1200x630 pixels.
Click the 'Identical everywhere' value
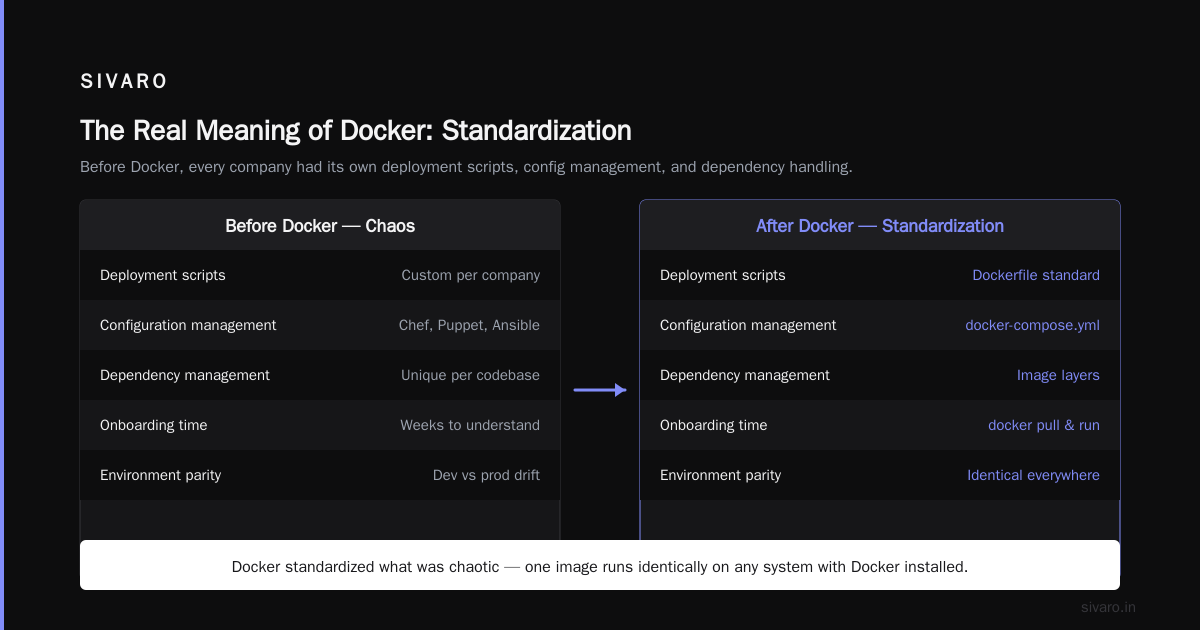tap(1033, 475)
